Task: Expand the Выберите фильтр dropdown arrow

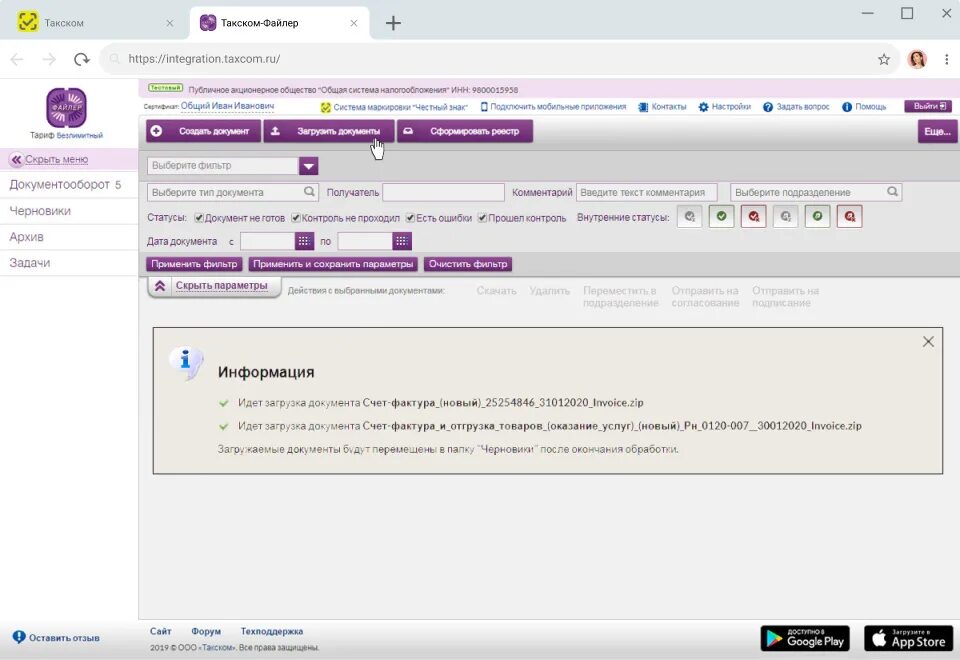Action: point(309,166)
